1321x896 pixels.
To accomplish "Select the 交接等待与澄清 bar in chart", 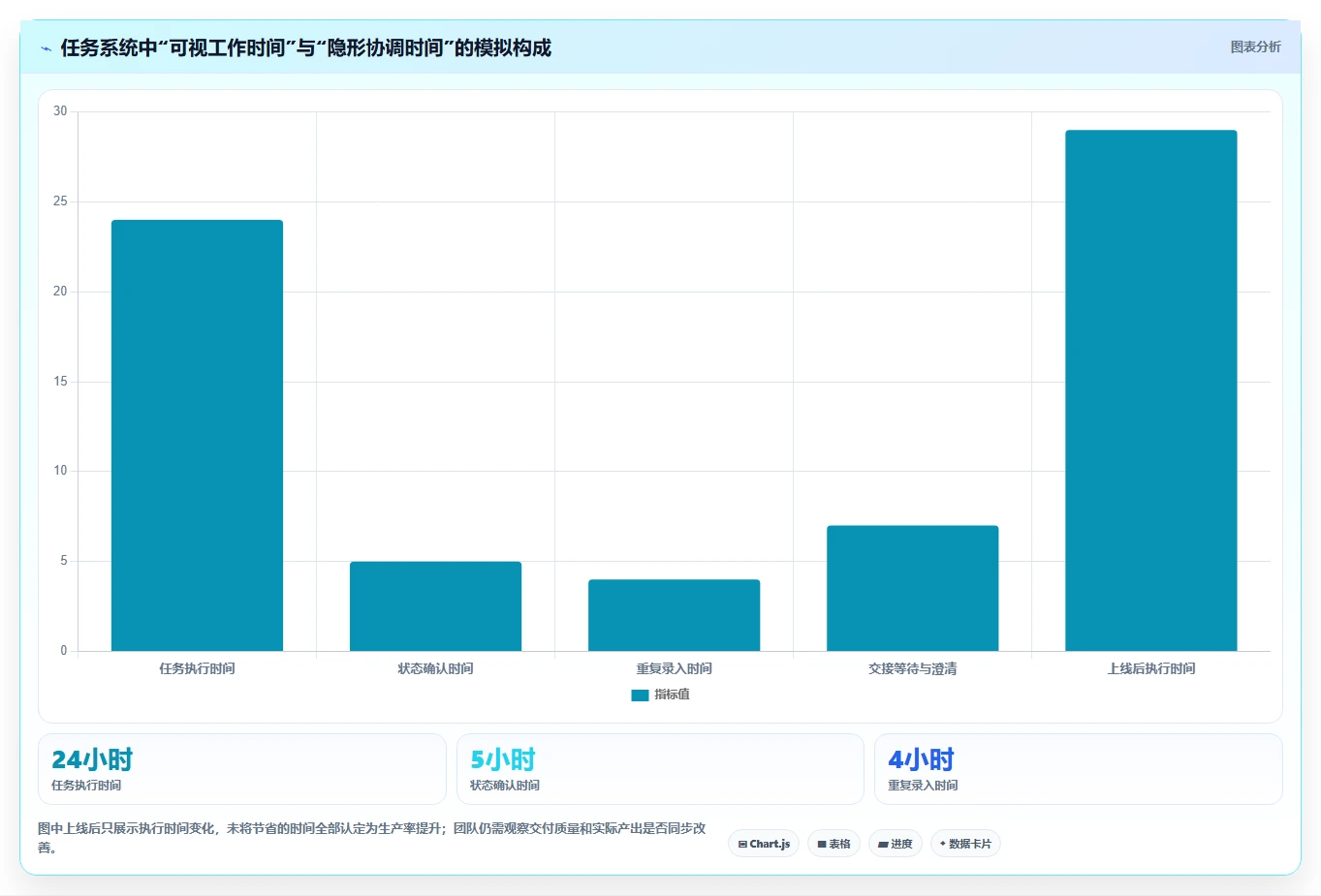I will [x=912, y=588].
